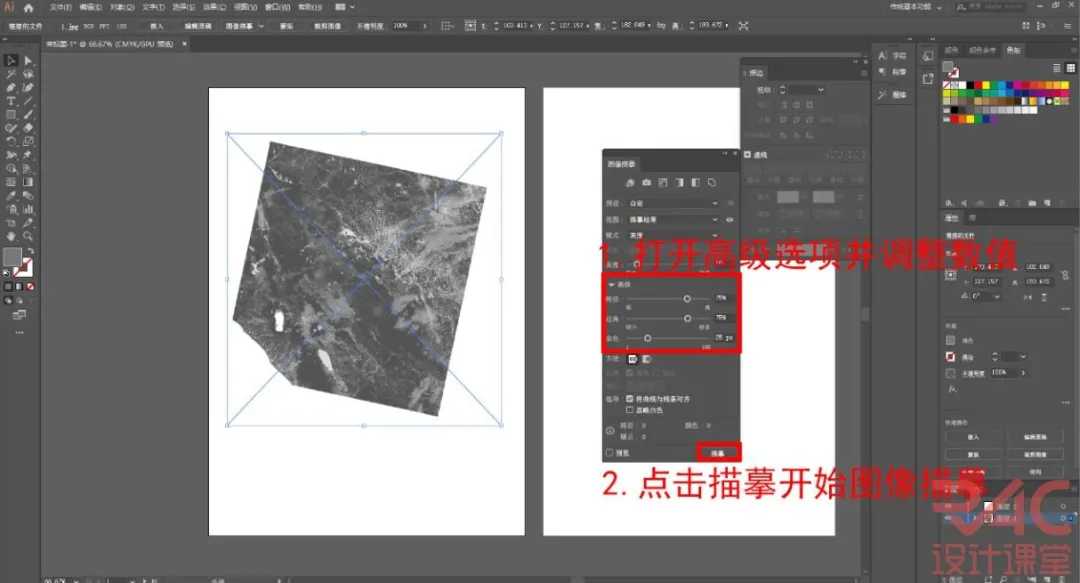Select the Pen tool in the toolbar
This screenshot has width=1080, height=583.
pos(10,87)
